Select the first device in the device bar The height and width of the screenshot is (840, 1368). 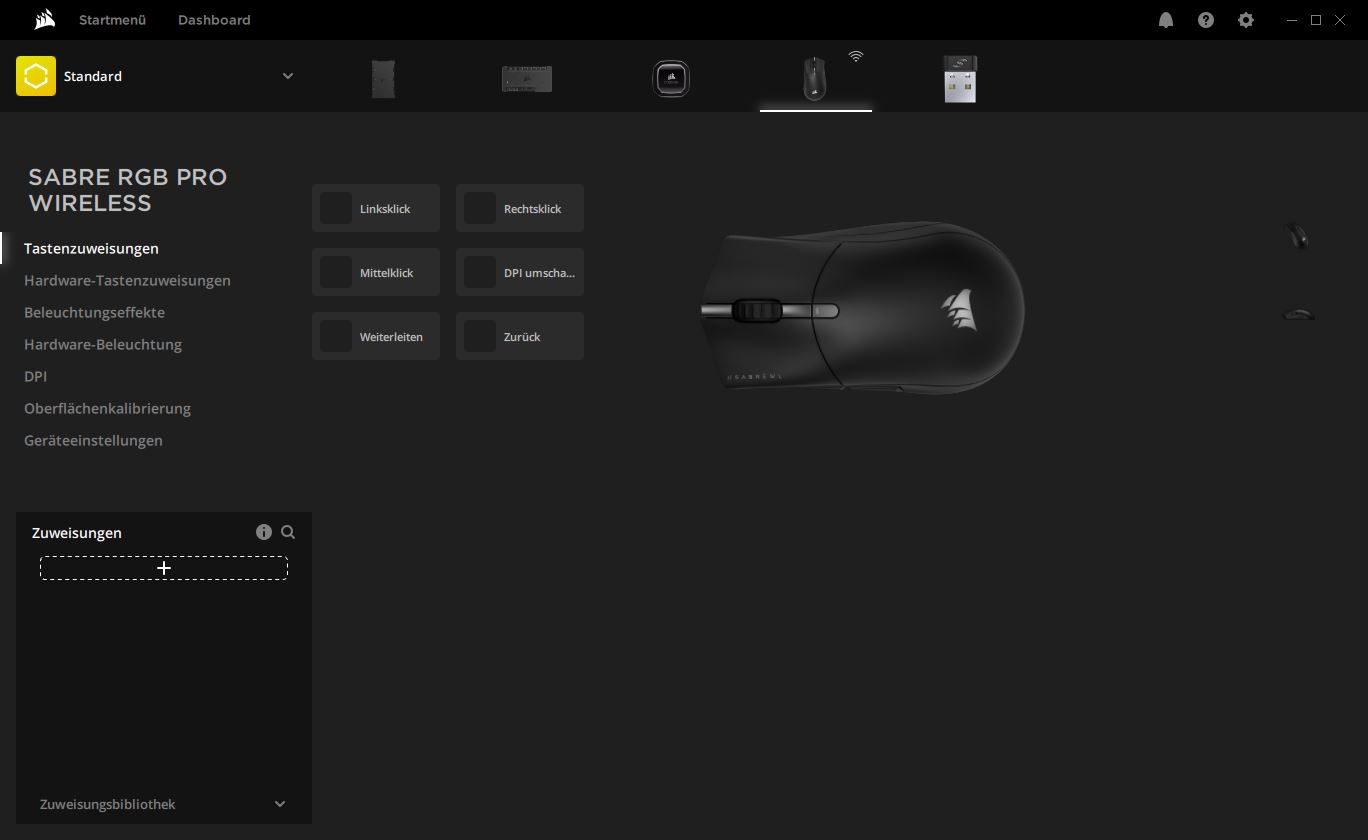click(x=383, y=78)
